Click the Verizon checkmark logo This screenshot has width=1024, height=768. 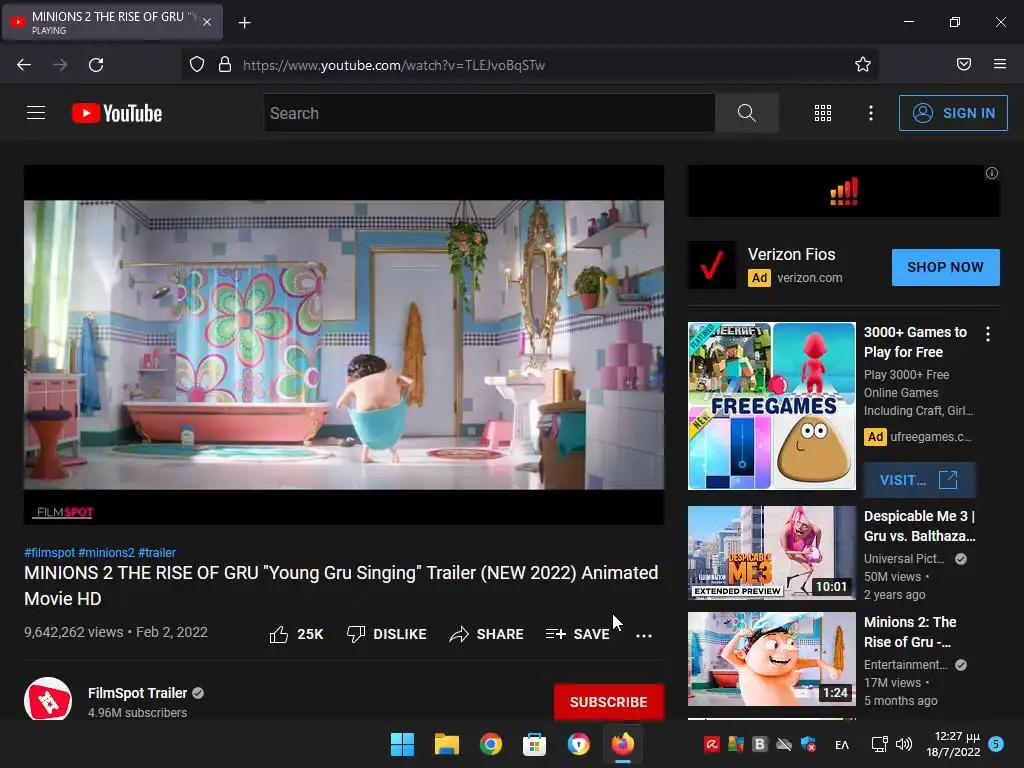pos(712,265)
